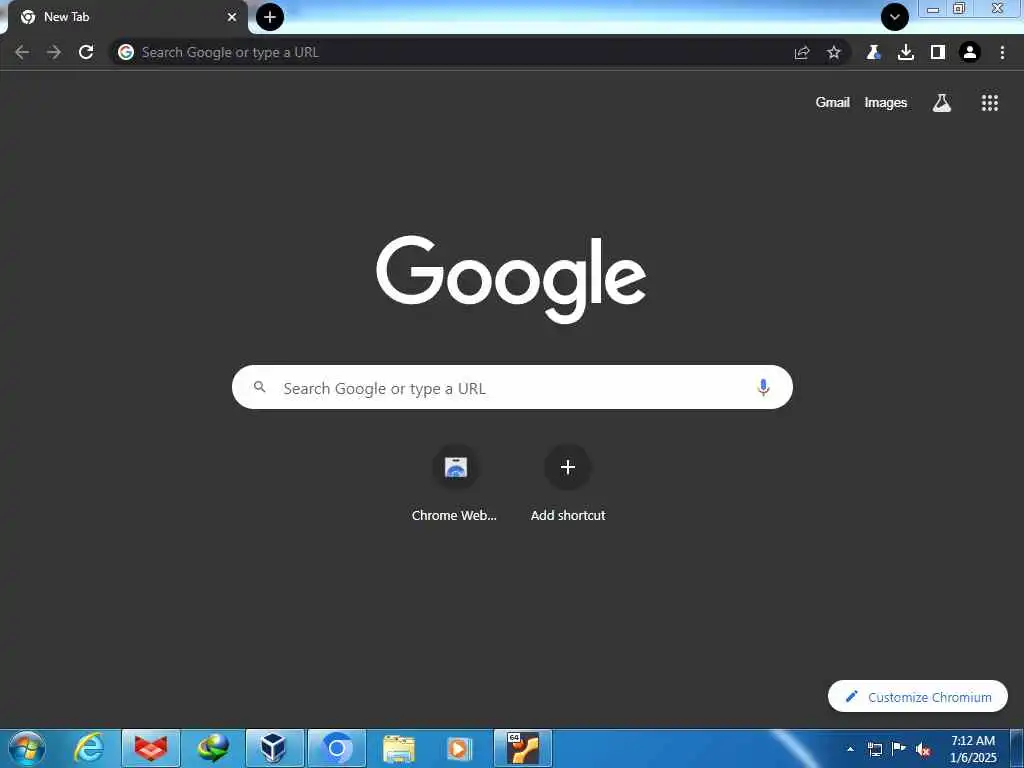The height and width of the screenshot is (768, 1024).
Task: Open Action Center flag icon
Action: [x=899, y=748]
